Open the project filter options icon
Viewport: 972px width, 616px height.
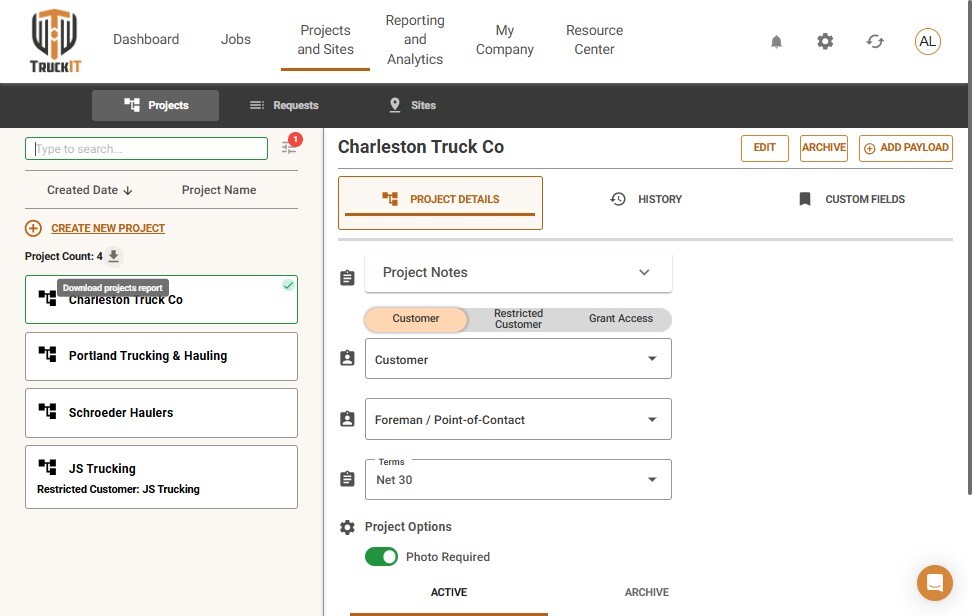[289, 147]
